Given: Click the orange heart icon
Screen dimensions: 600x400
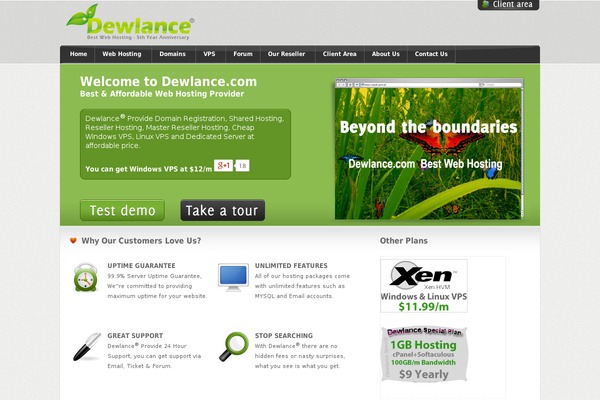Looking at the screenshot, I should [73, 240].
